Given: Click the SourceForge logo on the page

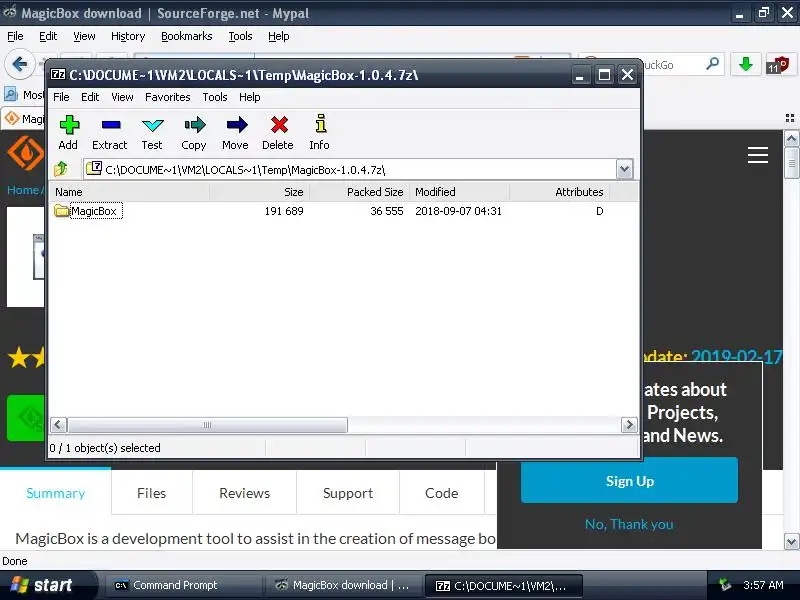Looking at the screenshot, I should coord(26,152).
